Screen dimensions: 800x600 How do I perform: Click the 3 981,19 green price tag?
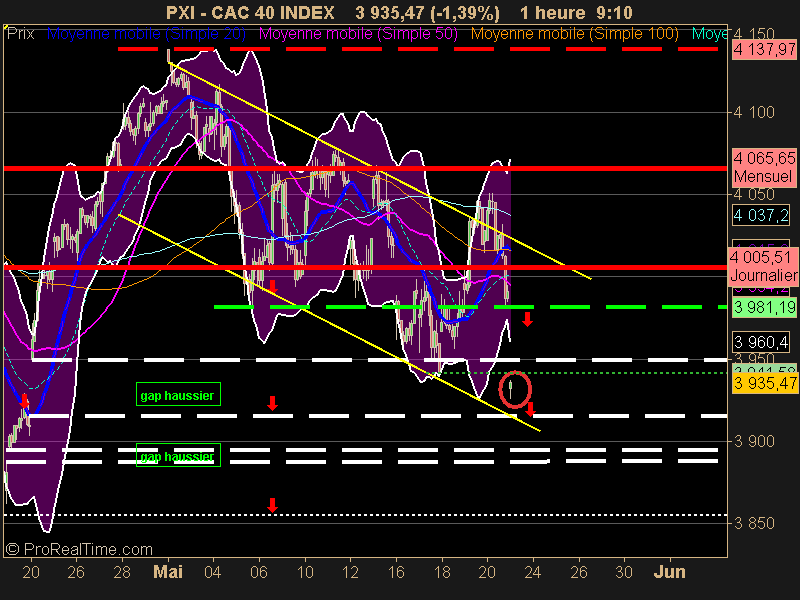tap(764, 307)
